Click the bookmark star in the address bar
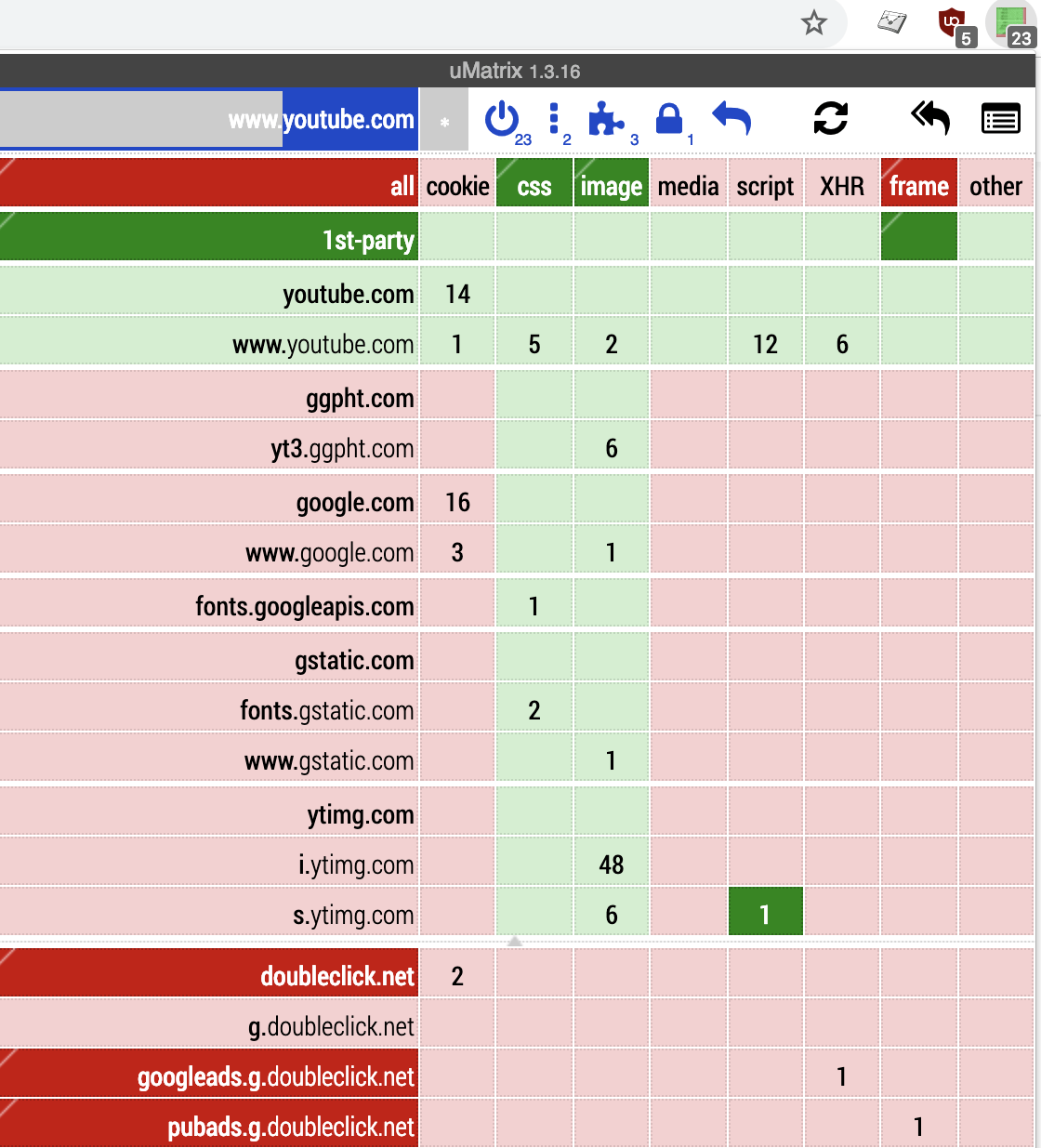 814,23
